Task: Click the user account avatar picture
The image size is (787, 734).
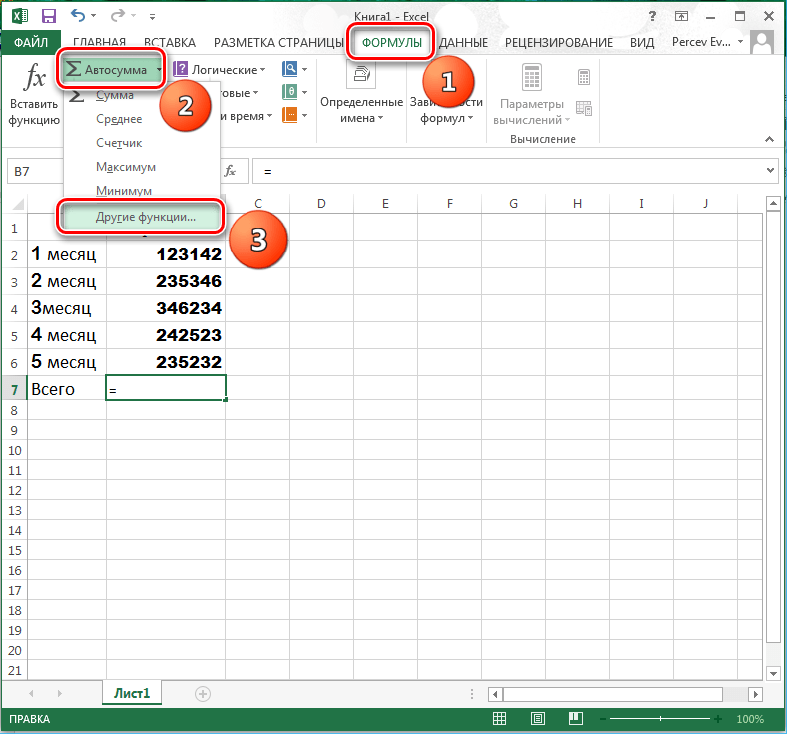Action: pos(762,42)
